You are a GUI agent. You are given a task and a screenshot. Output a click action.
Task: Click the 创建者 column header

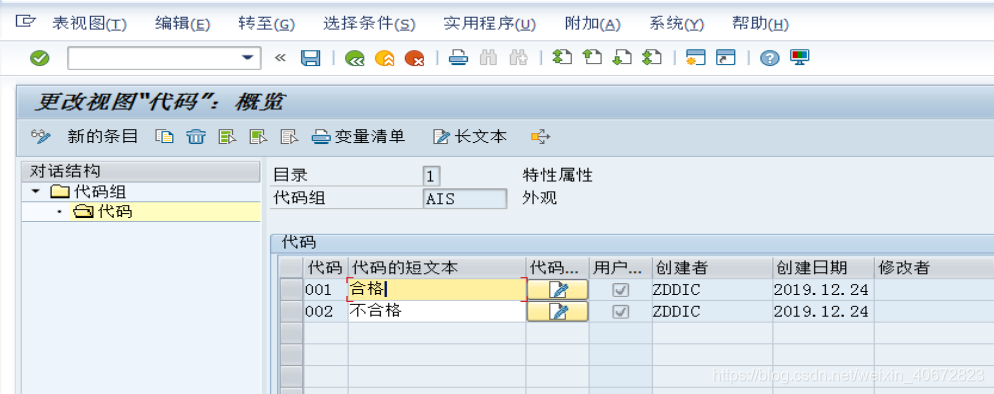point(713,268)
